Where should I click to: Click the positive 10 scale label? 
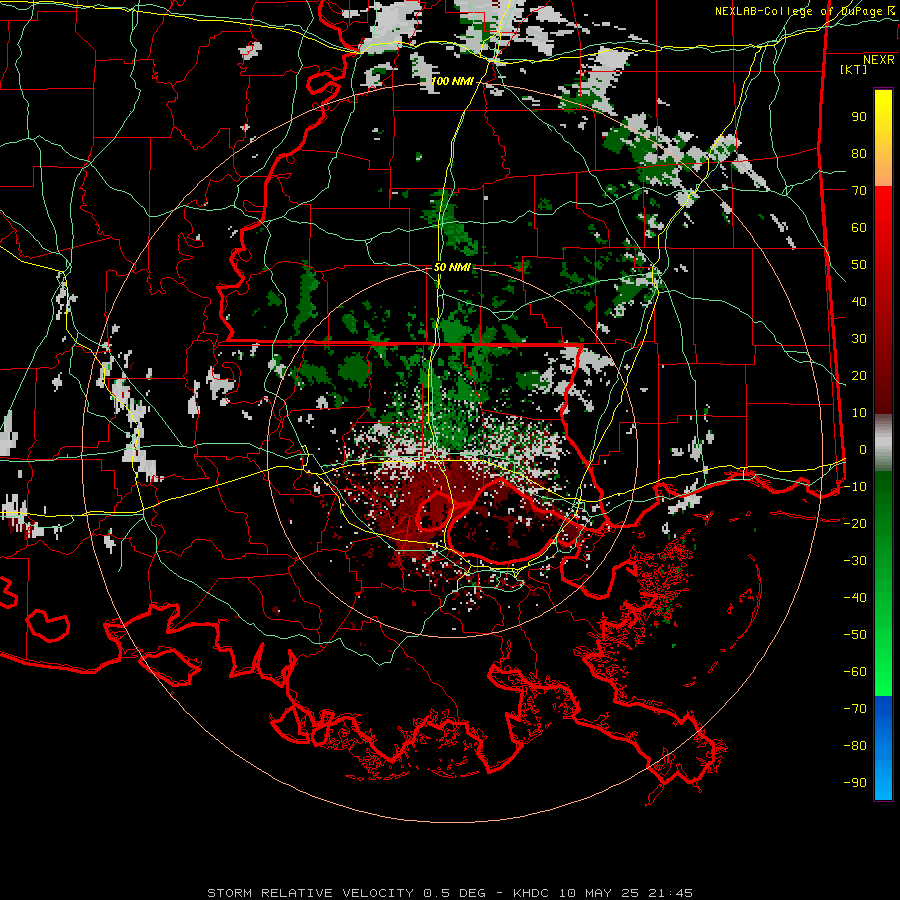[859, 413]
